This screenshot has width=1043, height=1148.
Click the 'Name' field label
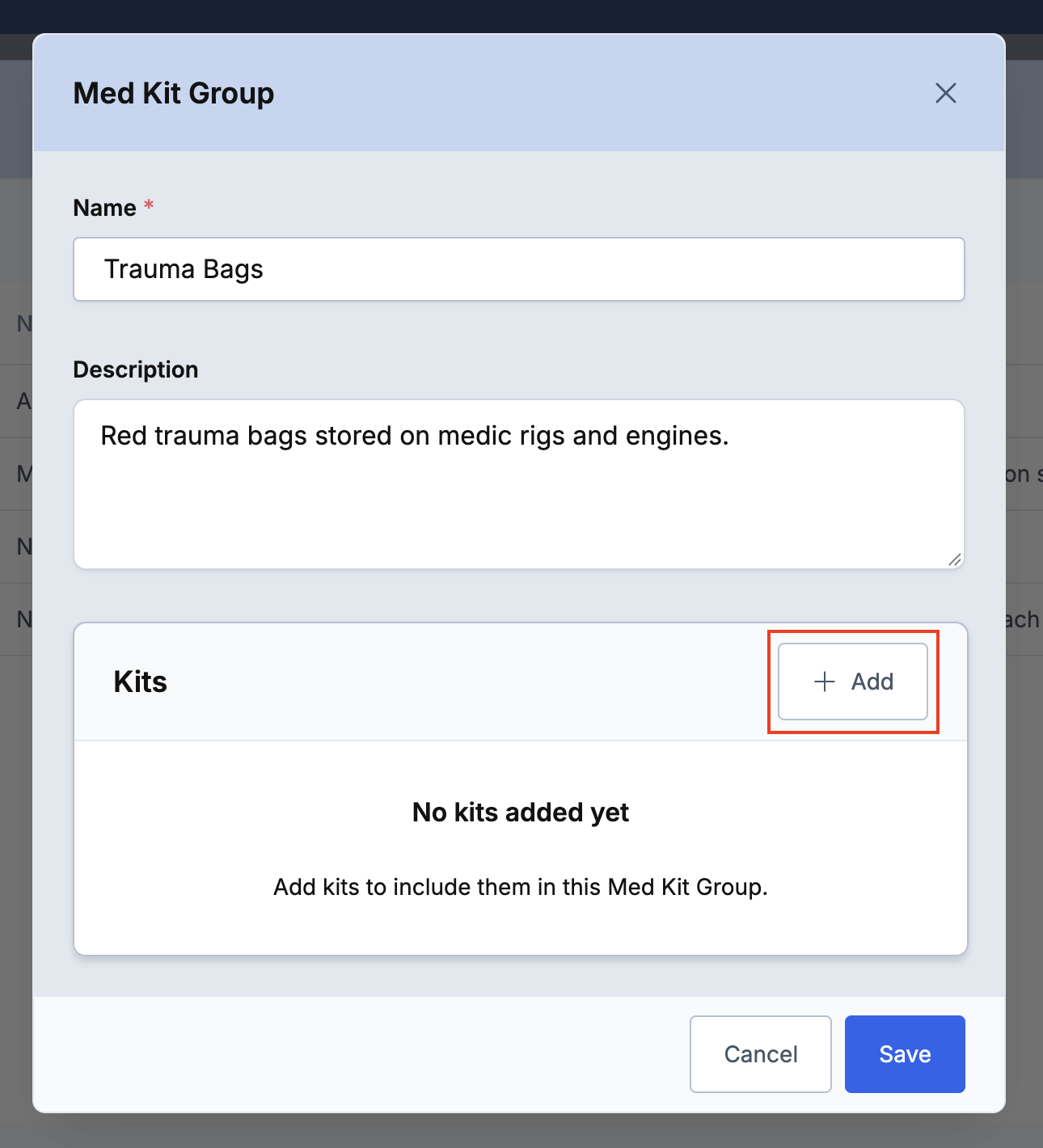105,208
